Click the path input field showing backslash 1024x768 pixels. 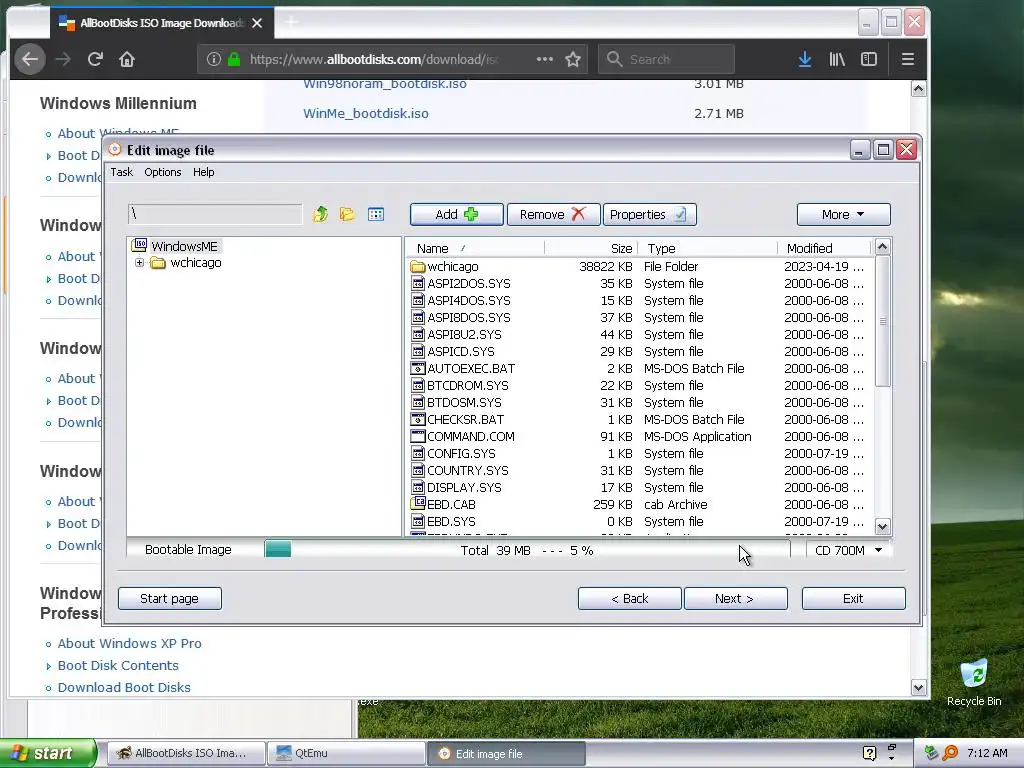point(215,214)
